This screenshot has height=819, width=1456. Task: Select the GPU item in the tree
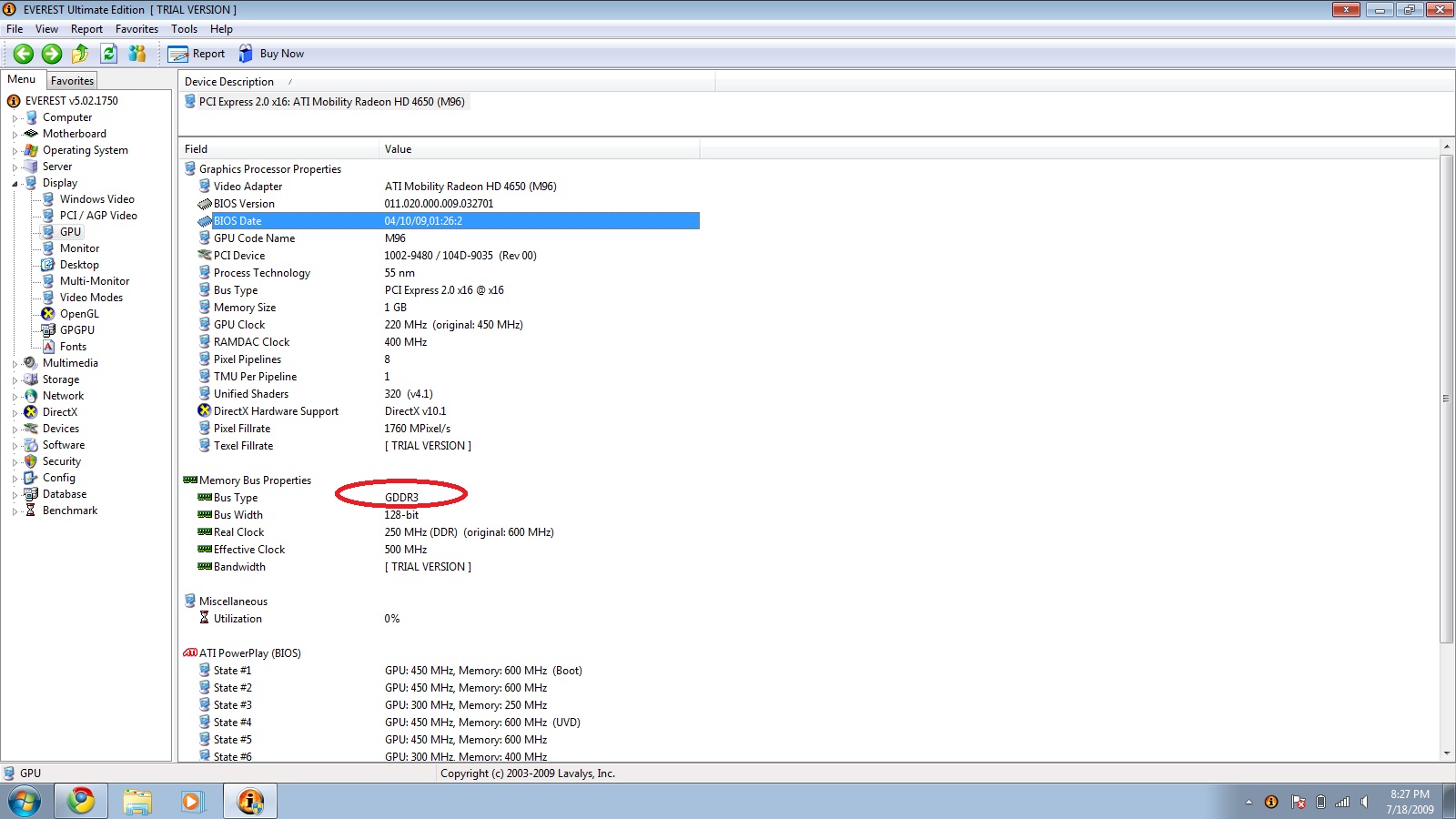(70, 232)
